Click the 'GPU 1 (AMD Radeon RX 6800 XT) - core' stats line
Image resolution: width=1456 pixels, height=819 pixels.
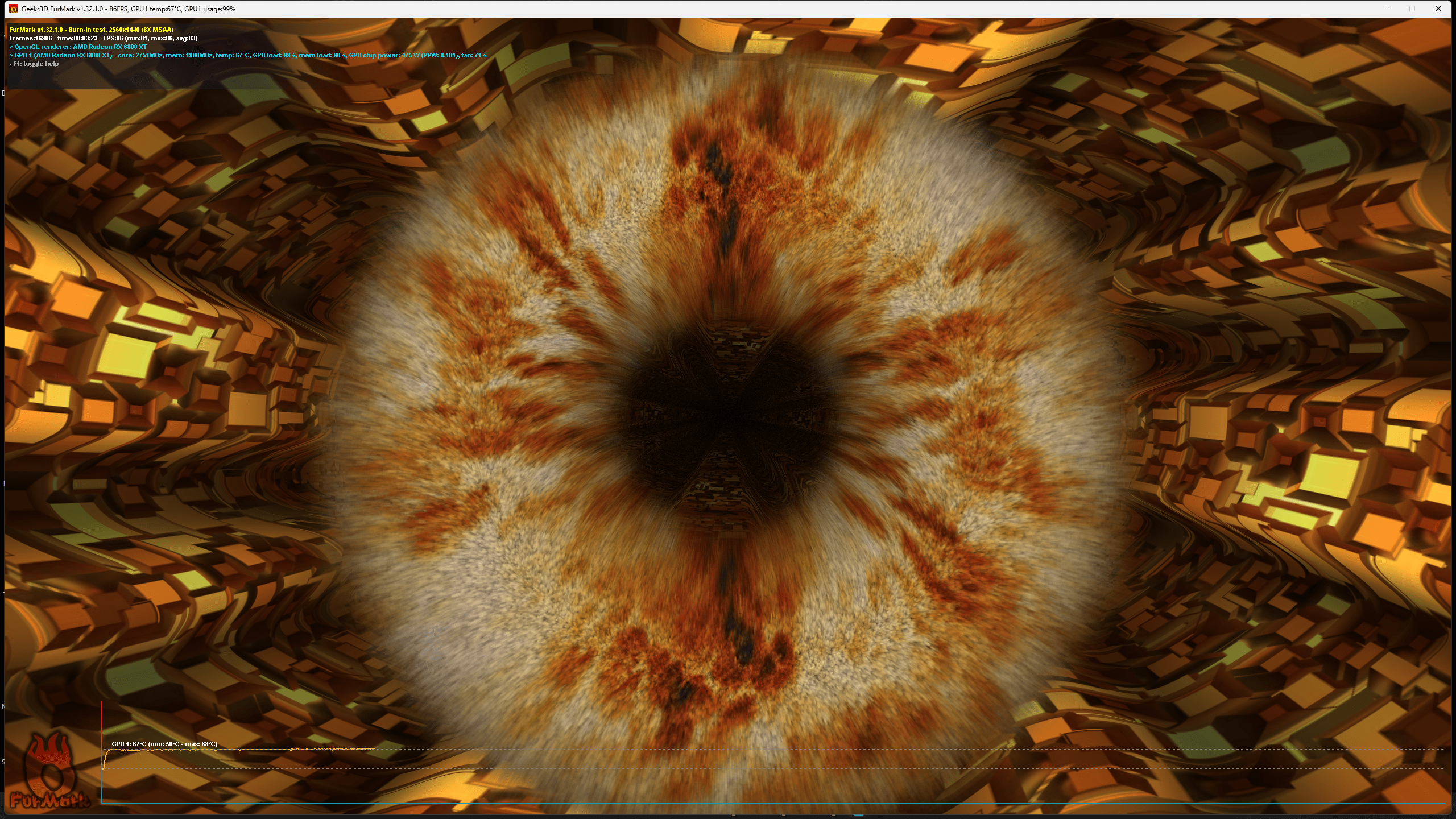(x=248, y=55)
